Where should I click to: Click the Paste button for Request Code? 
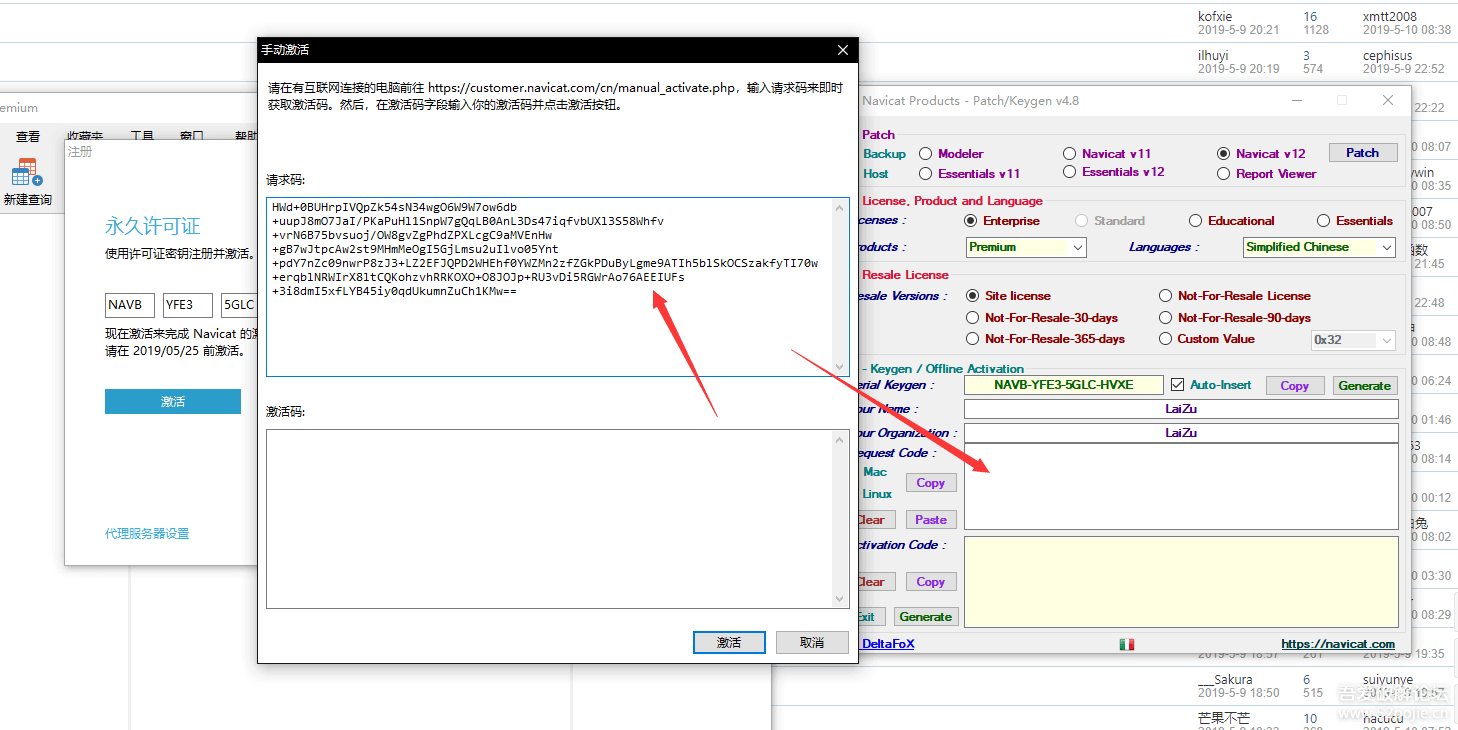(931, 520)
